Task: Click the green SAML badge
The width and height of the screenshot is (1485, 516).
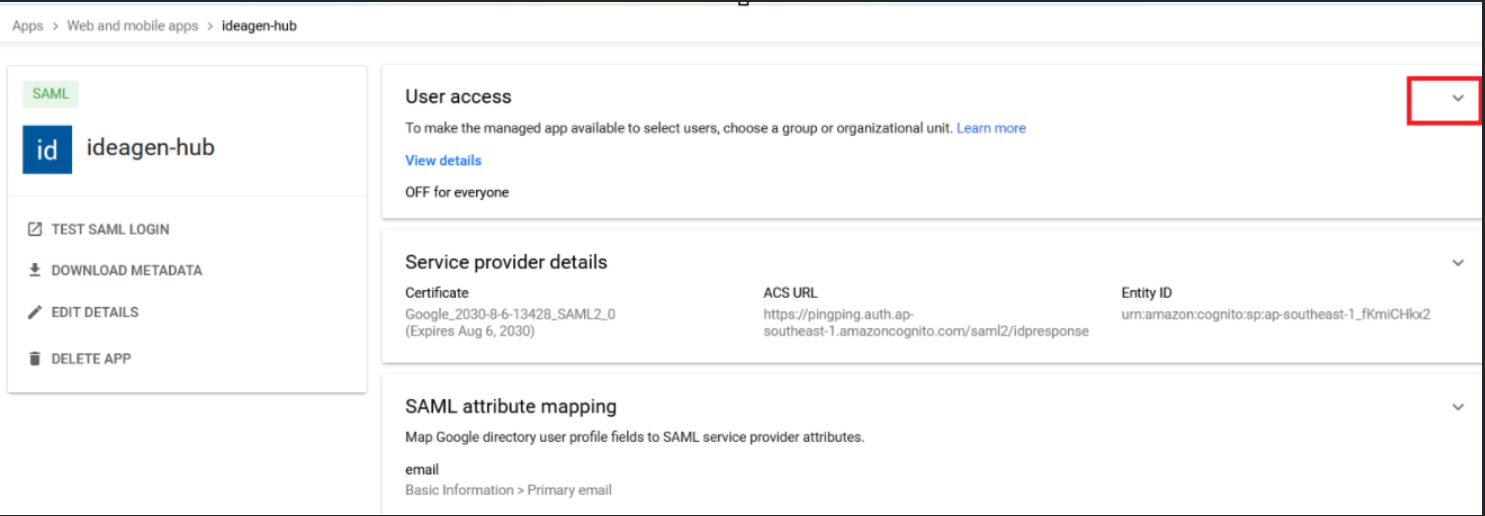Action: [x=51, y=94]
